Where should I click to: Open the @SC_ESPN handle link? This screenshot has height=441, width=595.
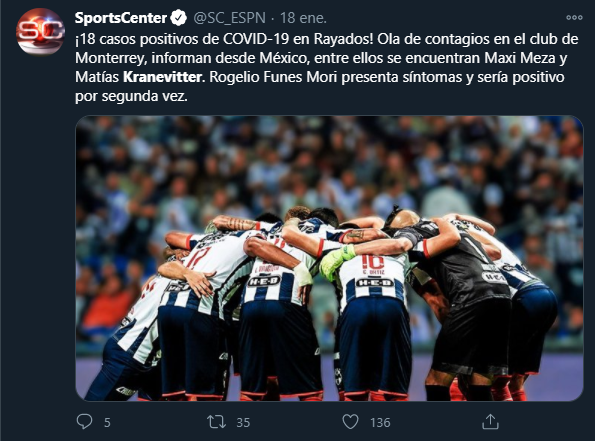230,18
